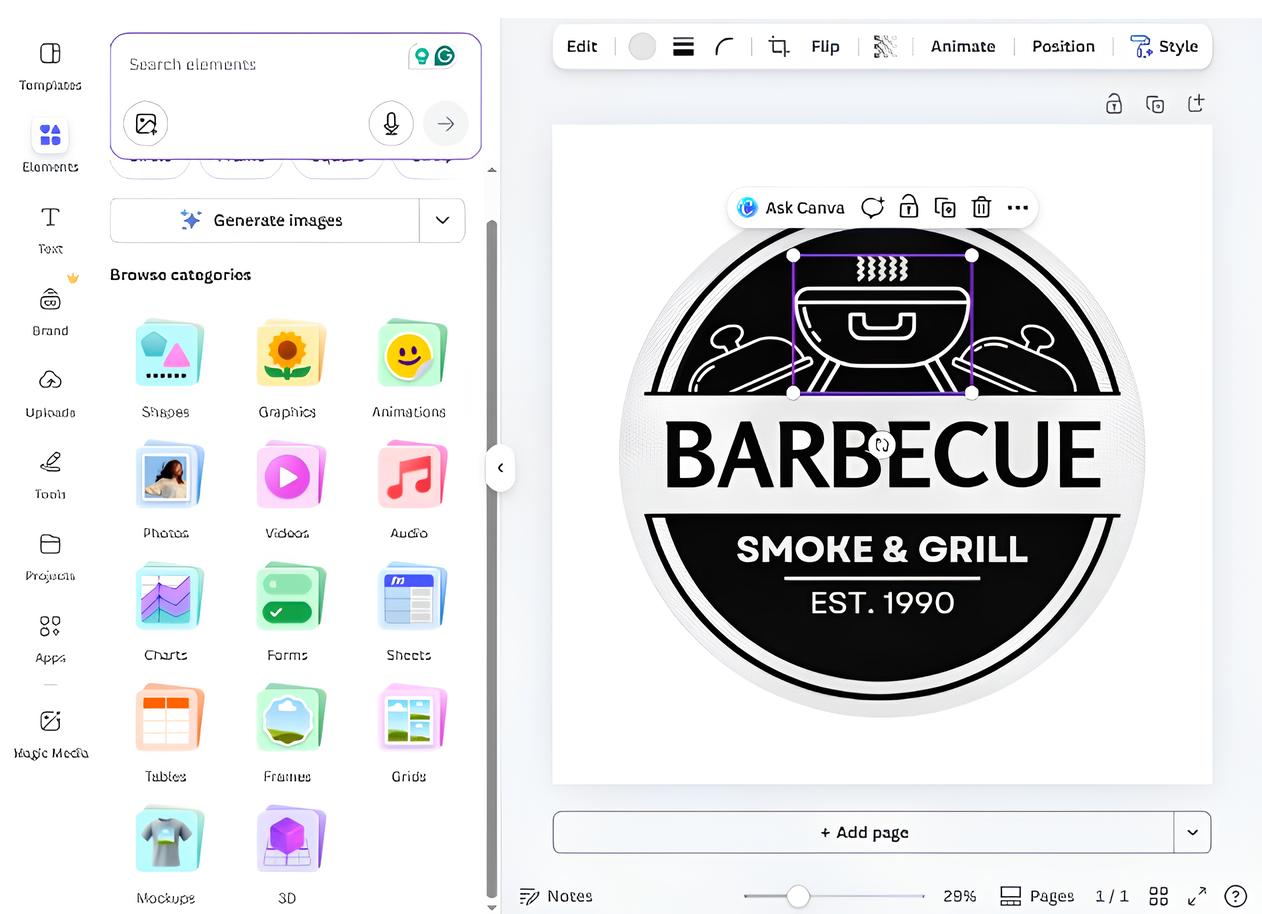Collapse the elements side panel
The width and height of the screenshot is (1262, 914).
pyautogui.click(x=500, y=467)
